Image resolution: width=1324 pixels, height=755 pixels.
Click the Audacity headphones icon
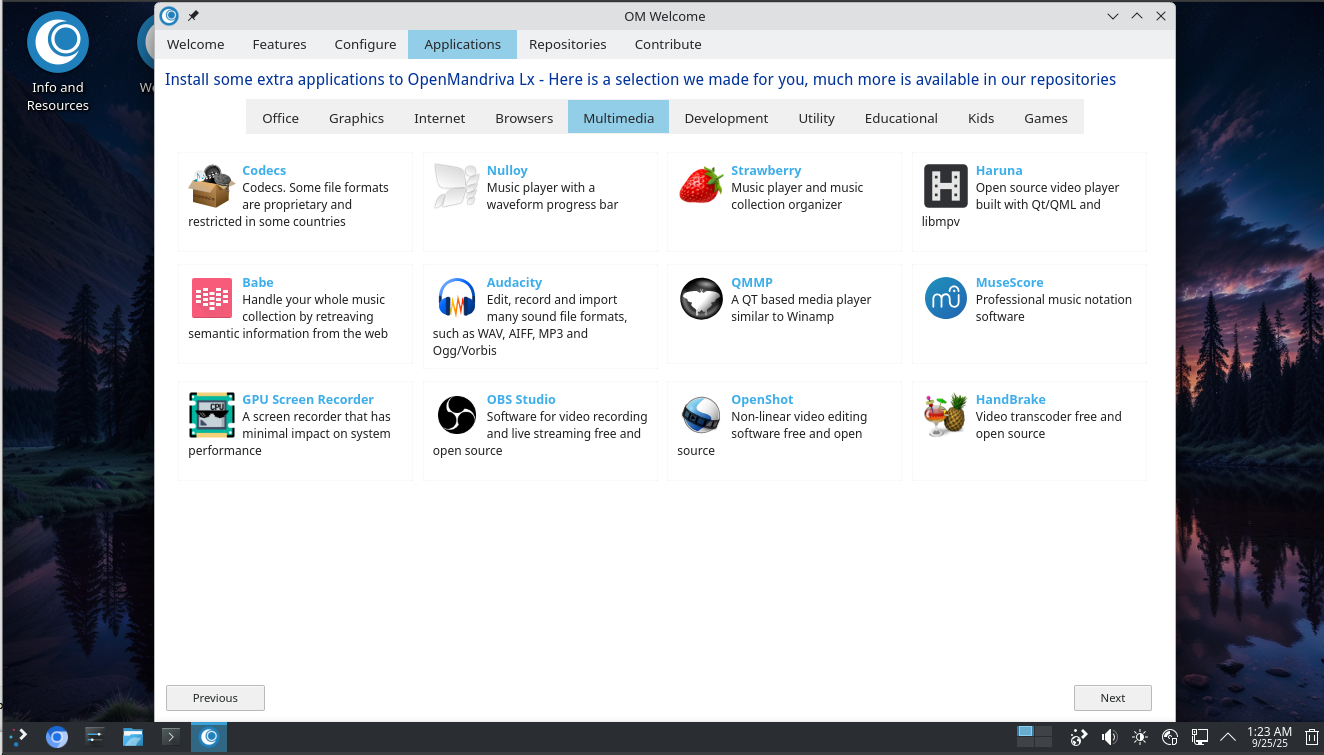(x=456, y=299)
